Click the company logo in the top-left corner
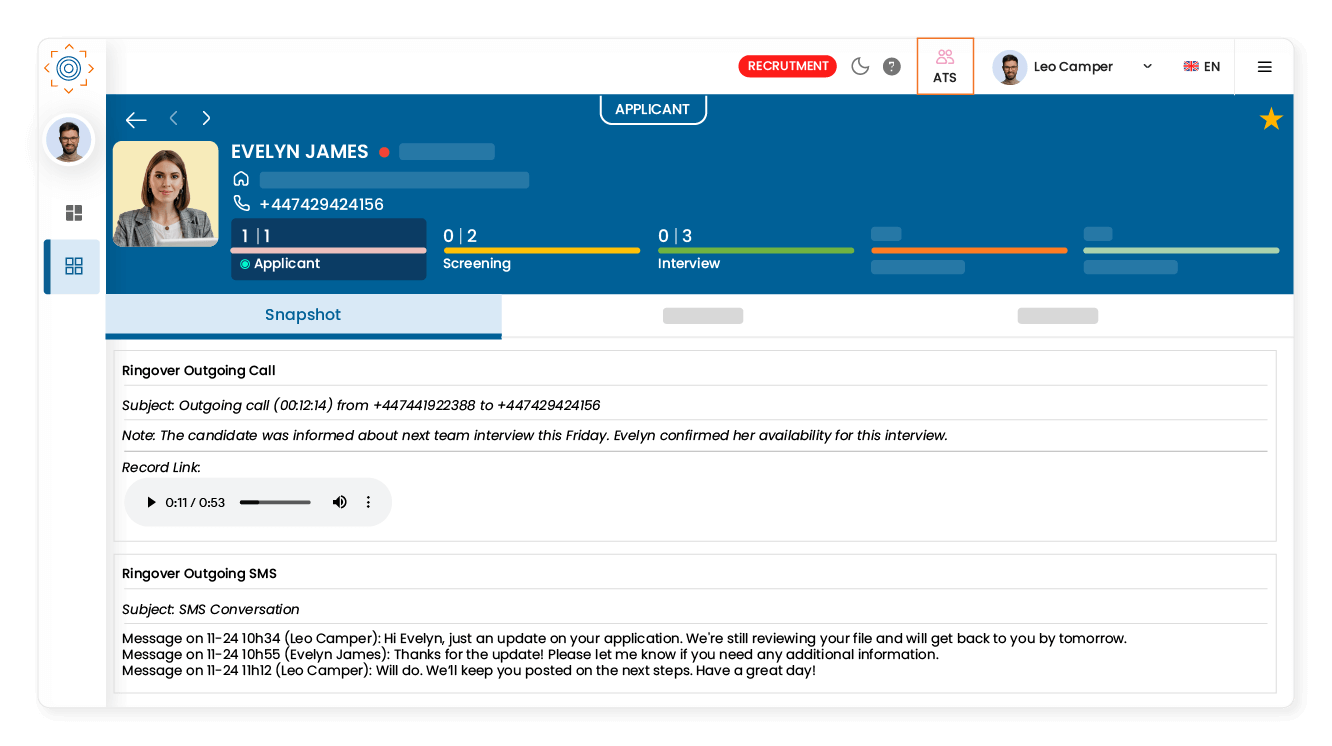The height and width of the screenshot is (746, 1332). pos(68,69)
